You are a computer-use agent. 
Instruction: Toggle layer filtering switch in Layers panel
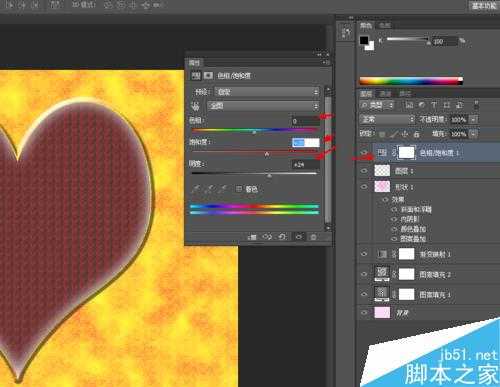pyautogui.click(x=476, y=105)
